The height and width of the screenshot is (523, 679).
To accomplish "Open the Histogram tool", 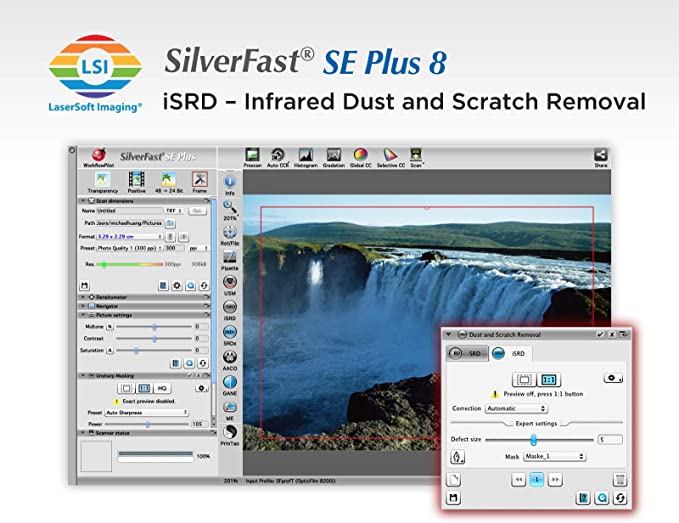I will (x=306, y=155).
